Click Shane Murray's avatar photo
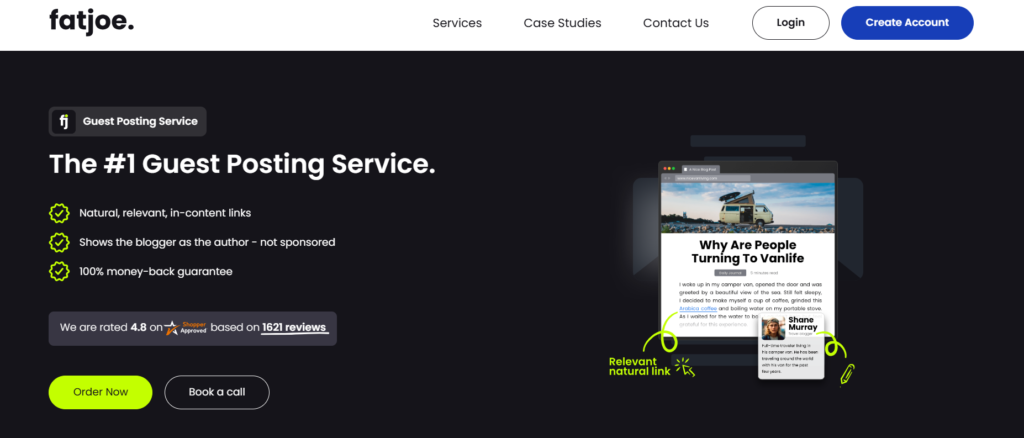This screenshot has height=438, width=1024. click(x=774, y=328)
